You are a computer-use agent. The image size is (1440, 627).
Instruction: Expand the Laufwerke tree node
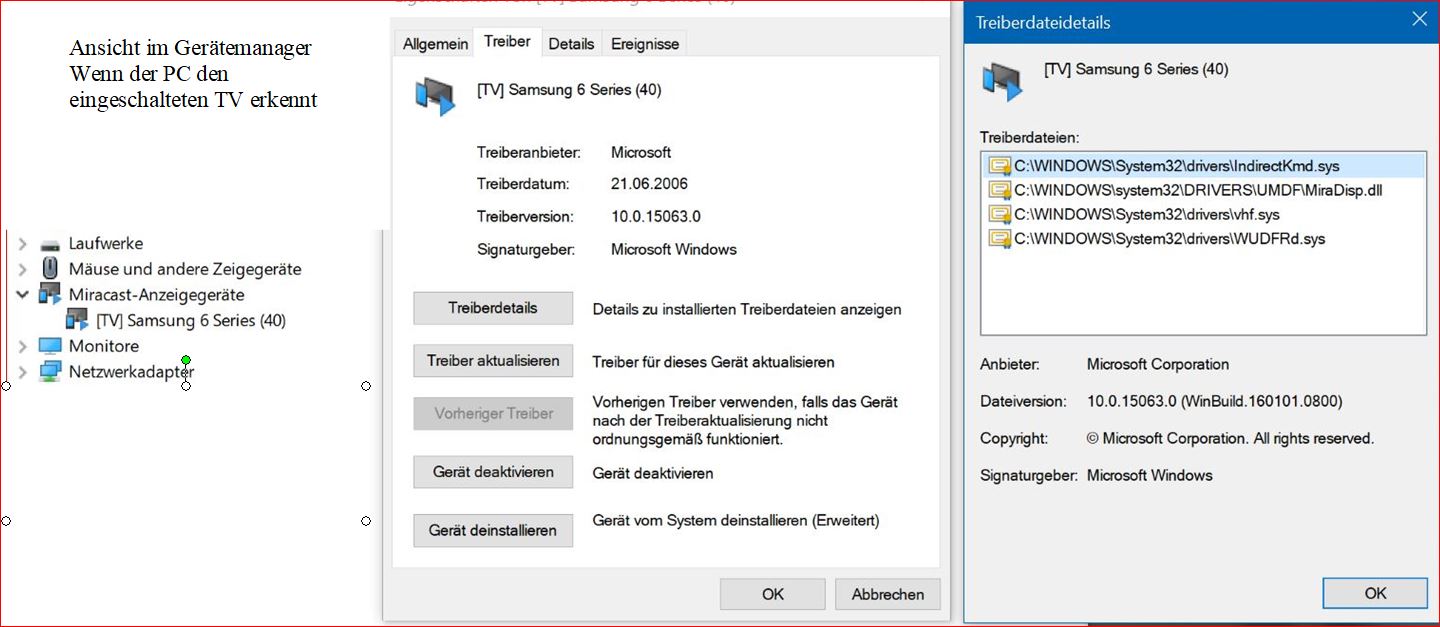click(22, 244)
